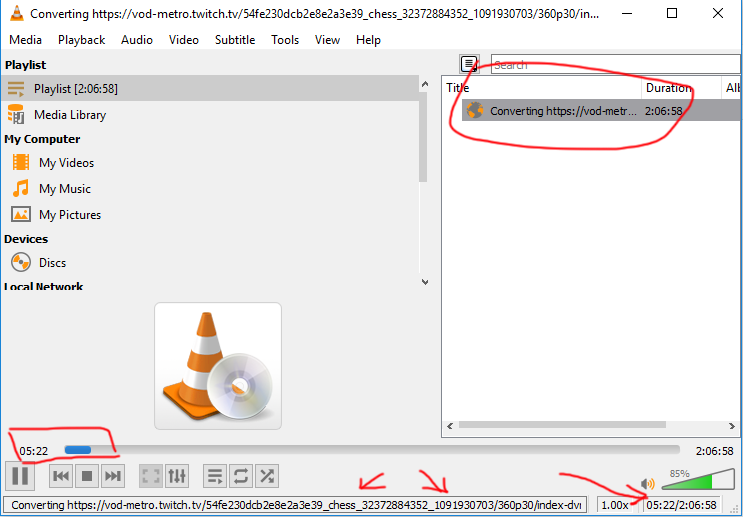Click the playlist Search field
This screenshot has width=743, height=517.
[x=615, y=65]
